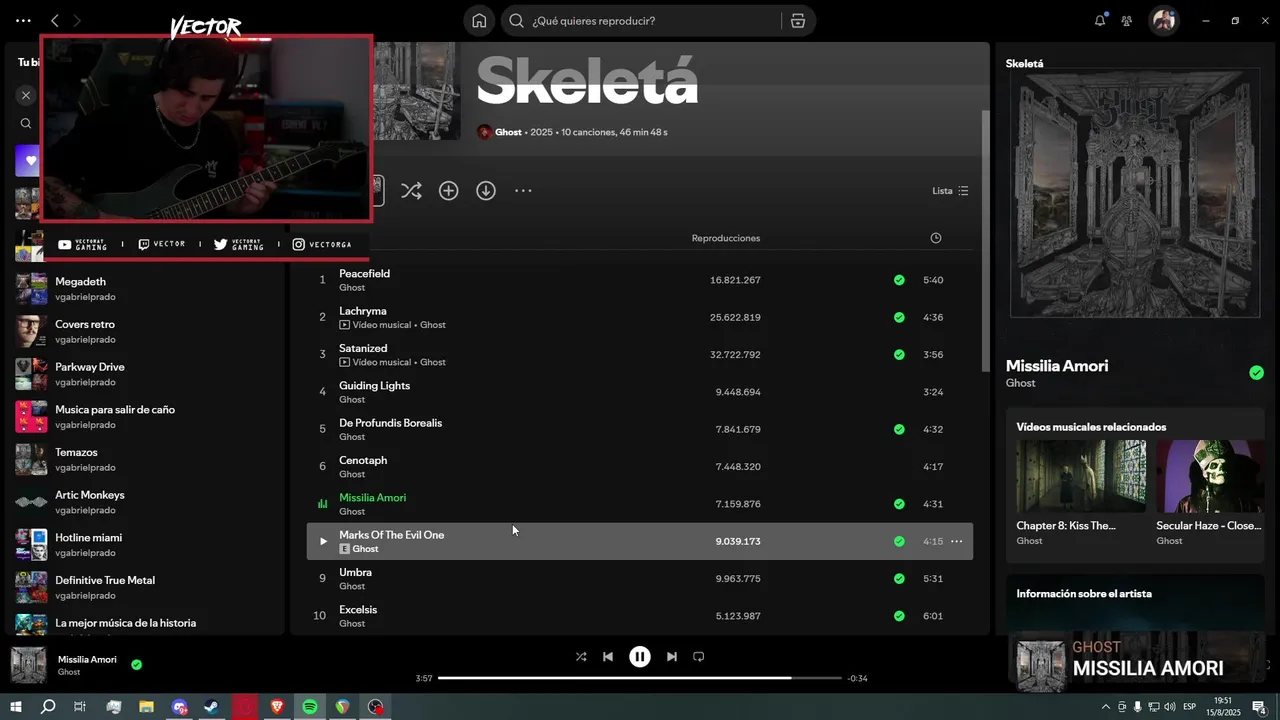Screen dimensions: 1280x720
Task: Open the Ghost artist link in album header
Action: pos(508,132)
